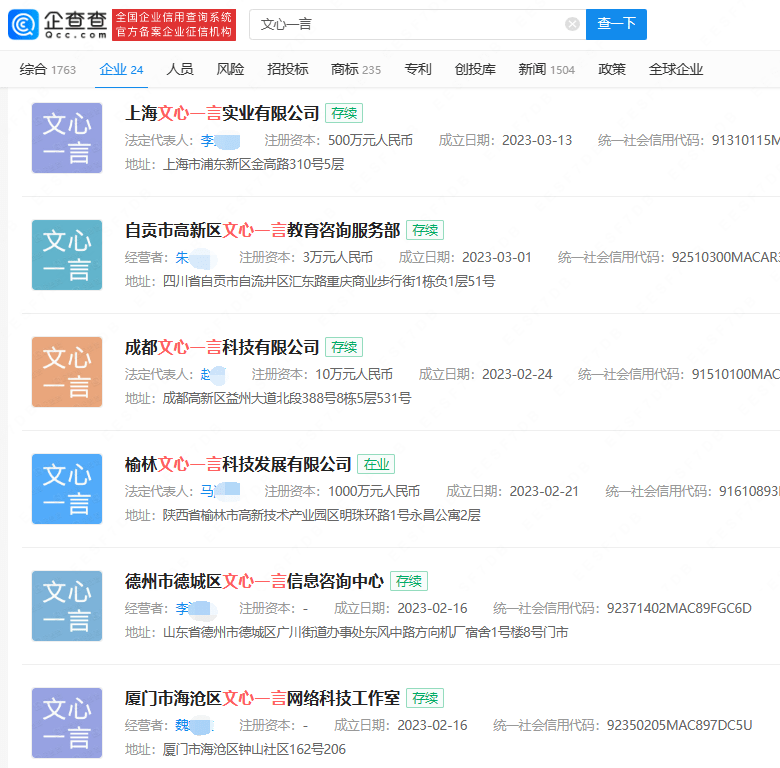
Task: Click address 四川省自贡市自流井区汇东路重庆商业步行街
Action: coord(329,281)
